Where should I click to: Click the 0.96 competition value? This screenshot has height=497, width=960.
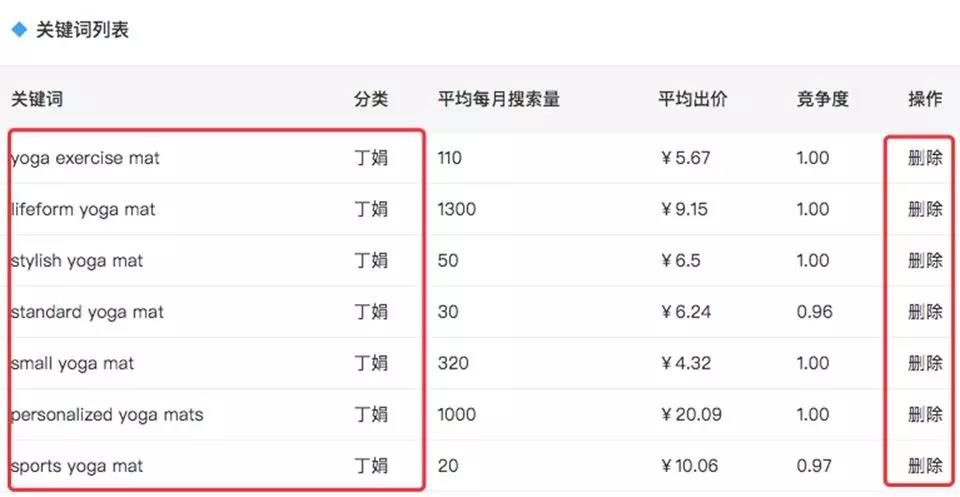[814, 312]
